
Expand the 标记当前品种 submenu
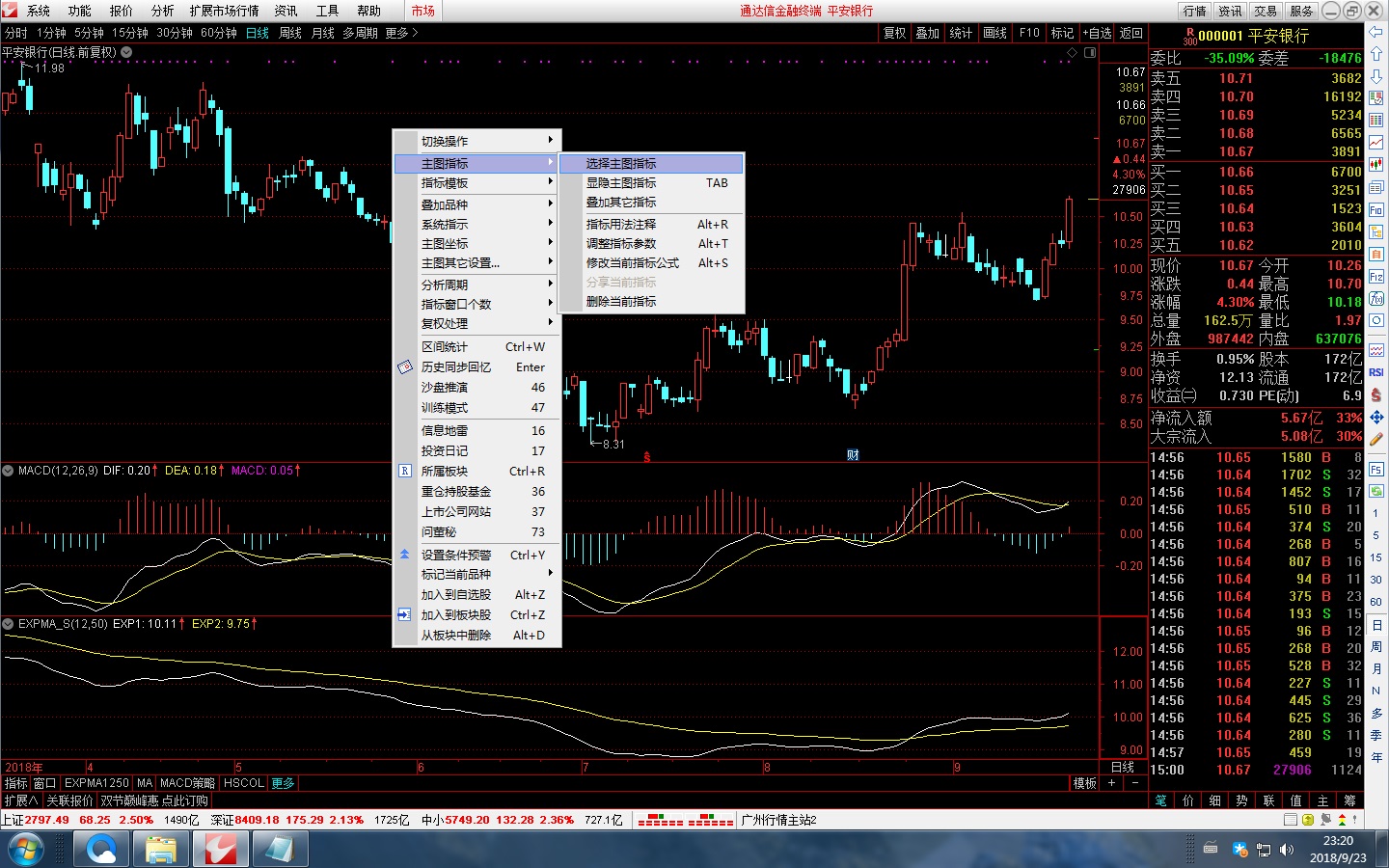(x=477, y=574)
